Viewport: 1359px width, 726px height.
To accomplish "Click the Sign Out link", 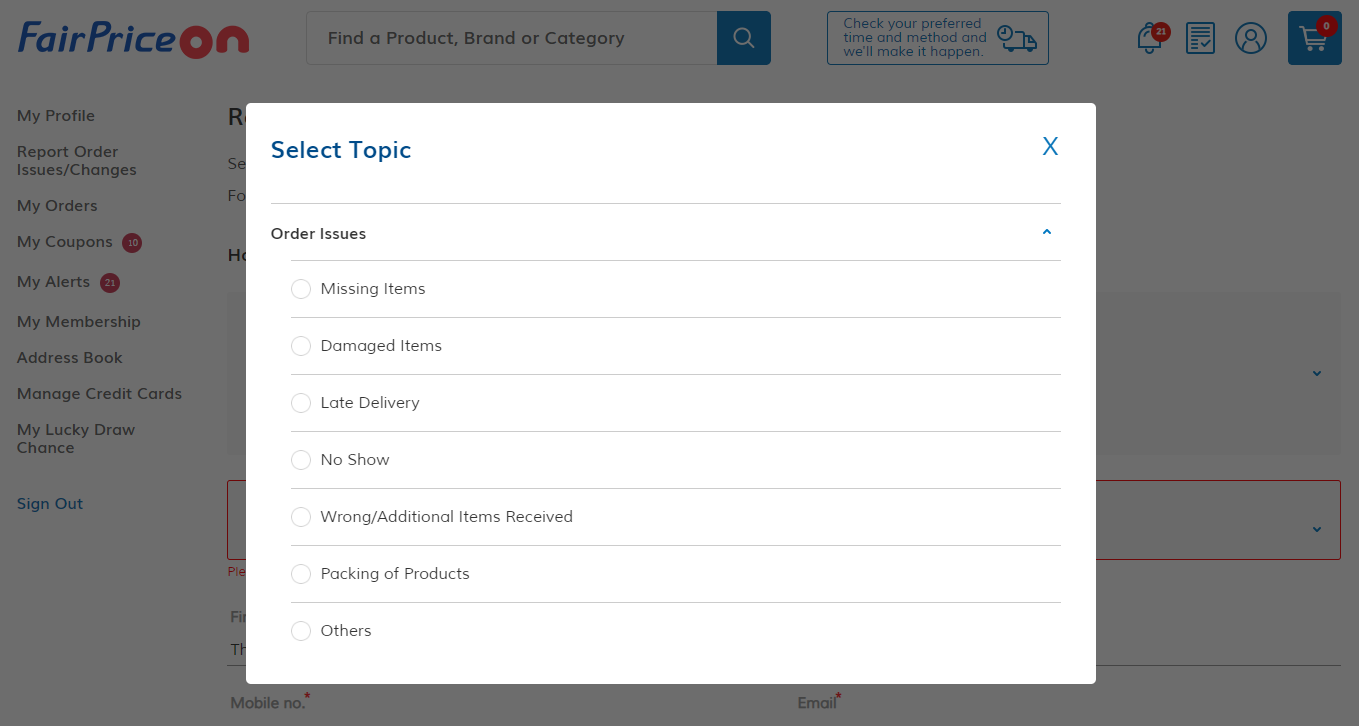I will [x=50, y=504].
